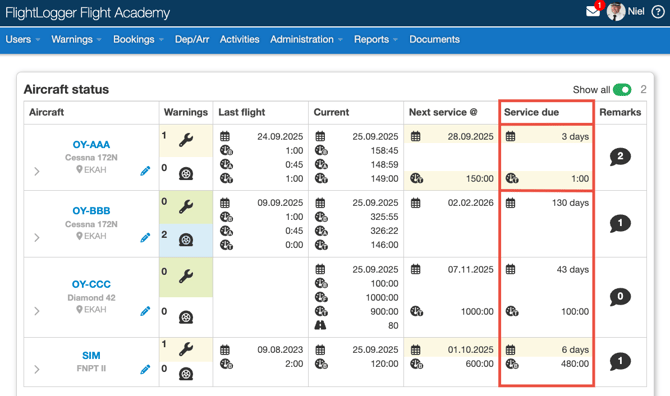The image size is (670, 396).
Task: Click the Niel user name
Action: click(x=636, y=12)
